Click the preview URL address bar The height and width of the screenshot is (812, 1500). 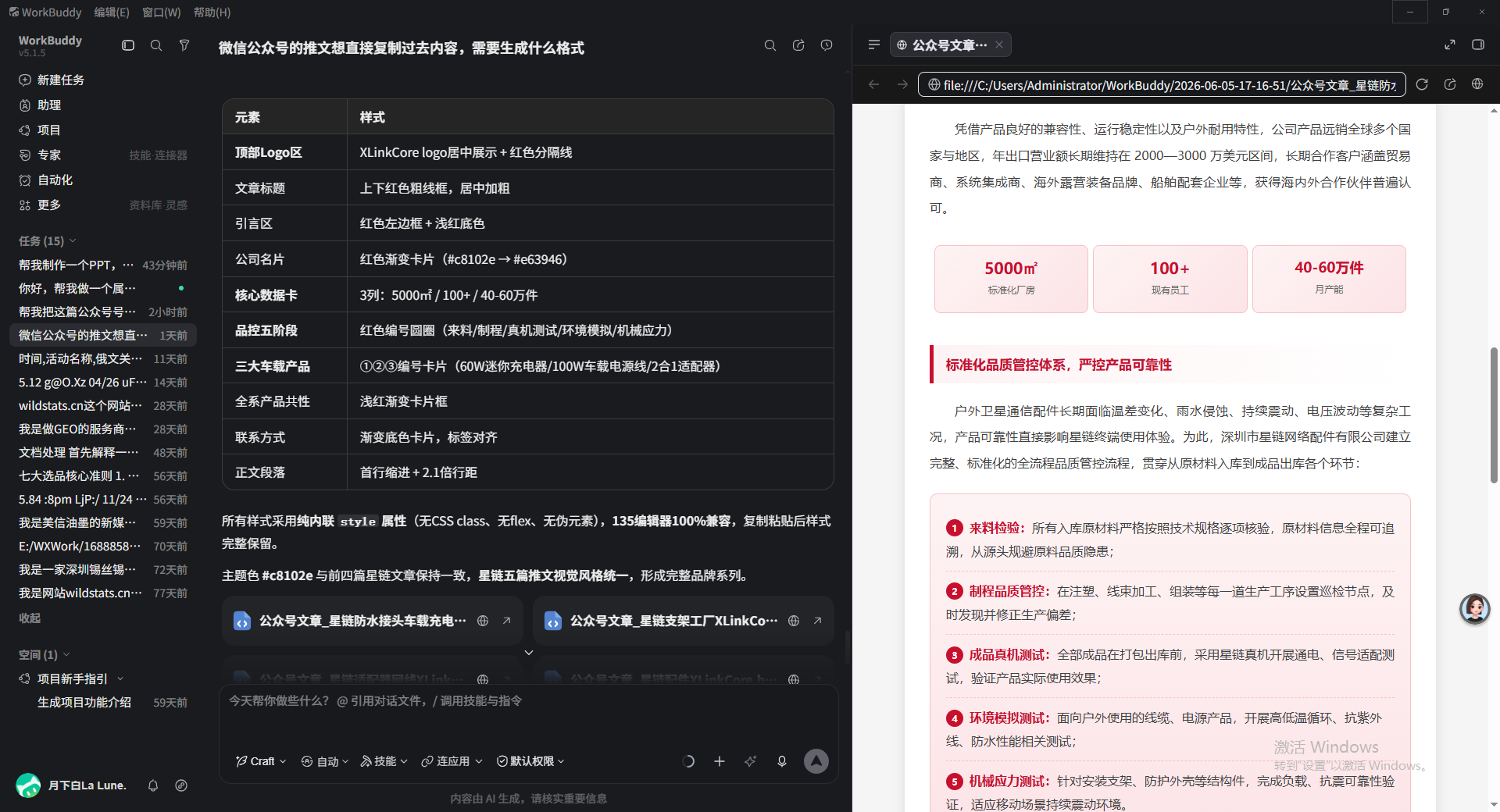pos(1162,84)
